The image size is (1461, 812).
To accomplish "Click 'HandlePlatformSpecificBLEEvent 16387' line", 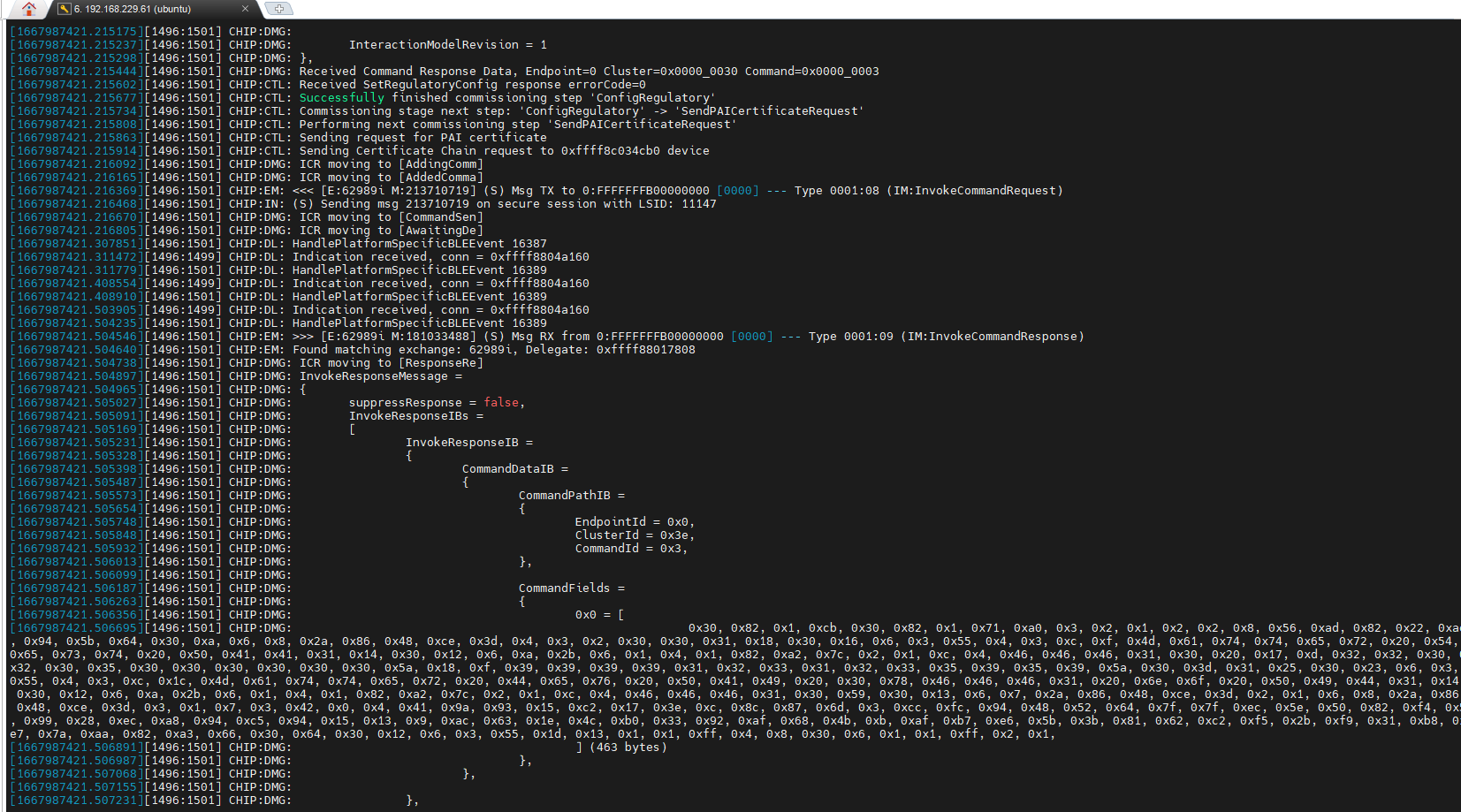I will click(420, 244).
